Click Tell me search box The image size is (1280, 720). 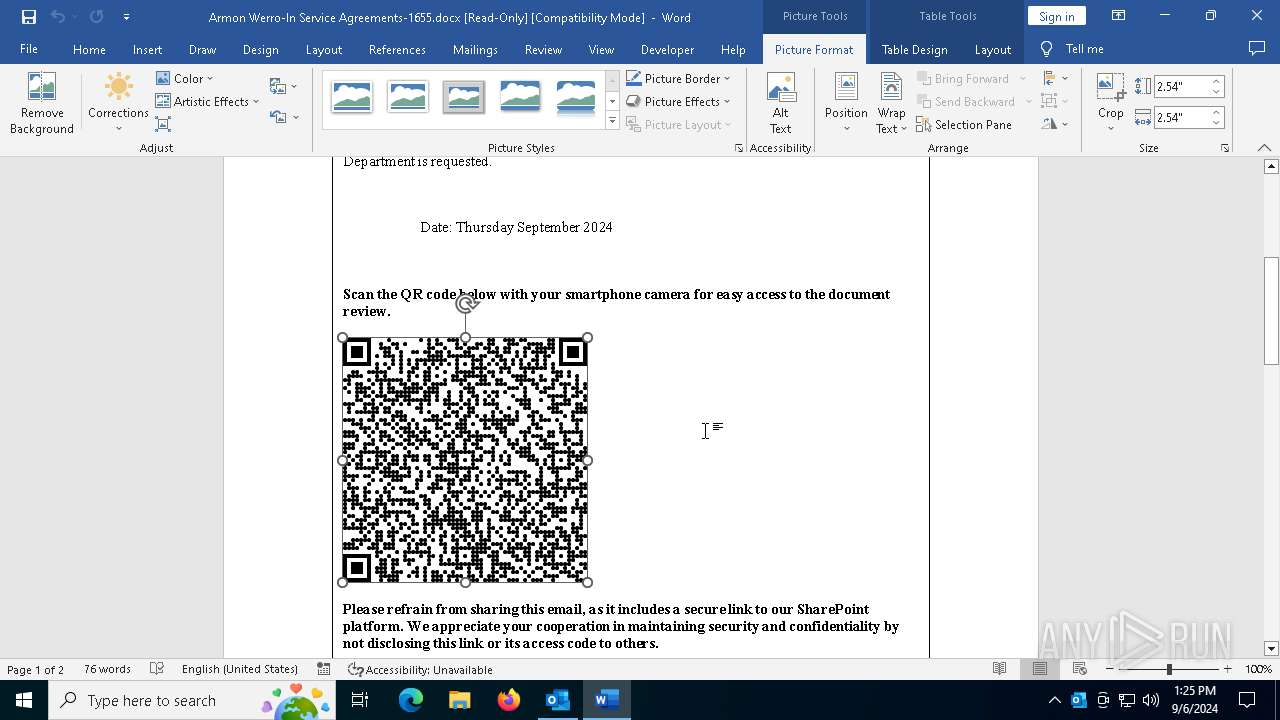coord(1074,49)
